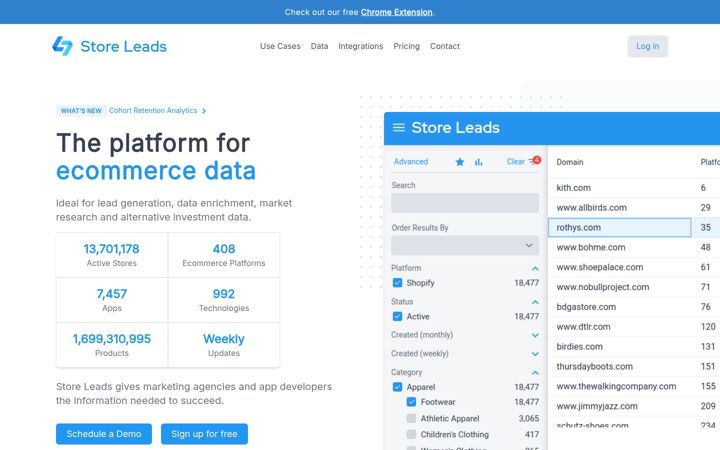The width and height of the screenshot is (720, 450).
Task: Enable the Athletic Apparel checkbox
Action: (x=411, y=418)
